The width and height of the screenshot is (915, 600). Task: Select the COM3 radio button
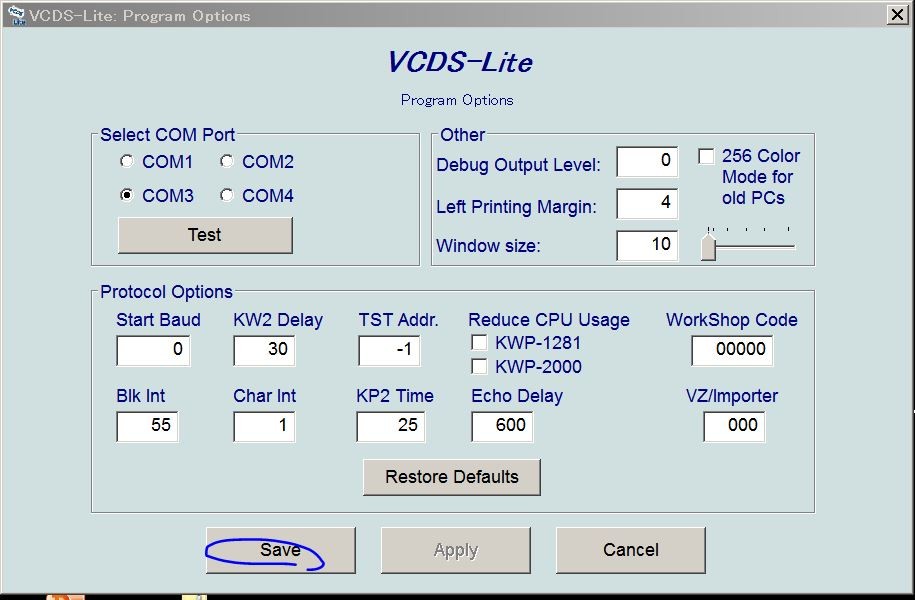coord(127,195)
